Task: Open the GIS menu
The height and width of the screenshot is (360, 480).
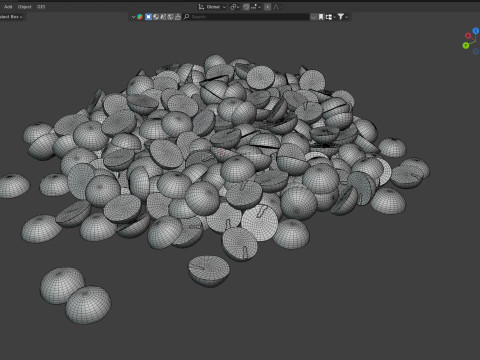Action: [41, 7]
